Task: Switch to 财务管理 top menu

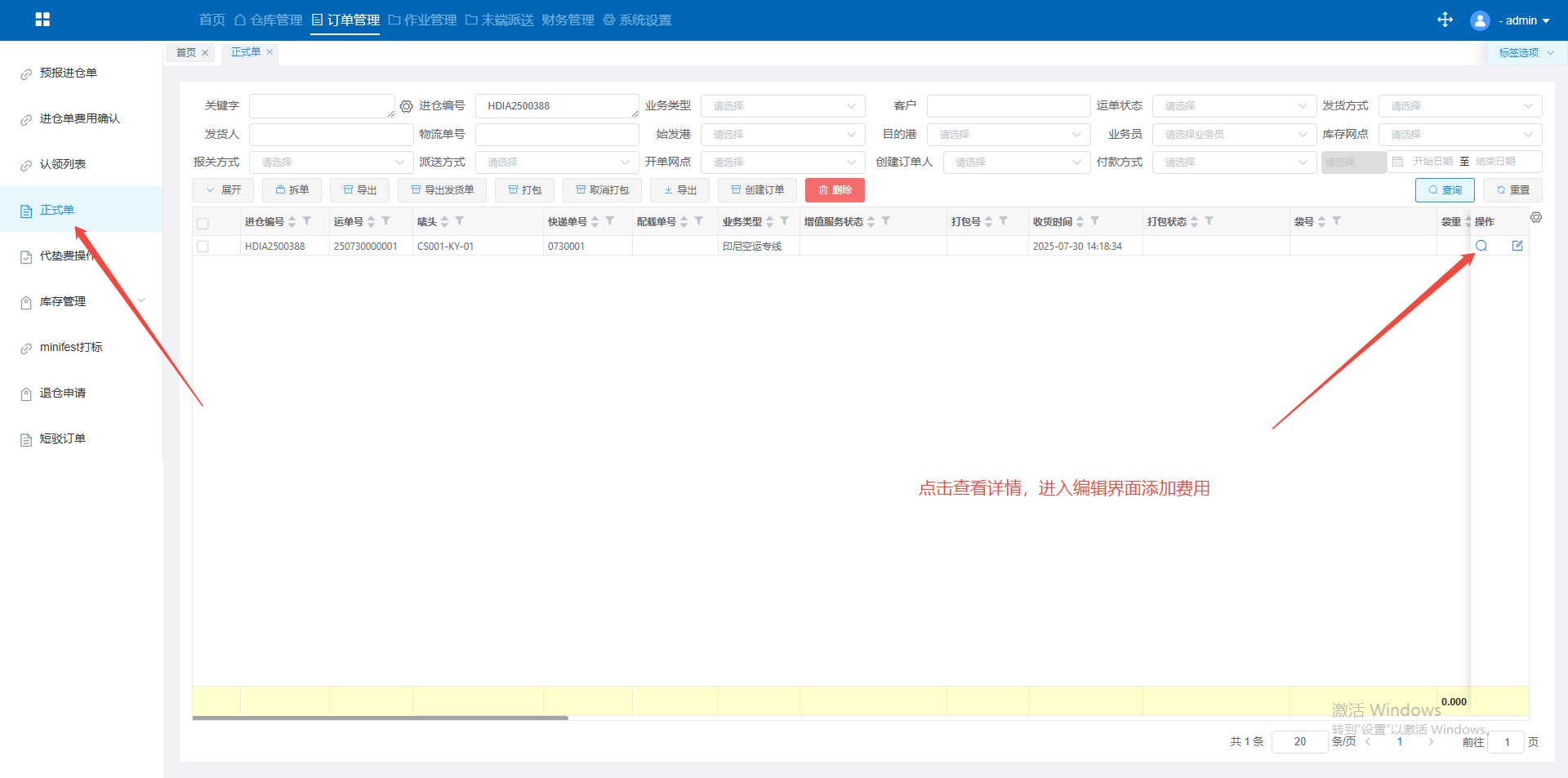Action: pyautogui.click(x=568, y=20)
